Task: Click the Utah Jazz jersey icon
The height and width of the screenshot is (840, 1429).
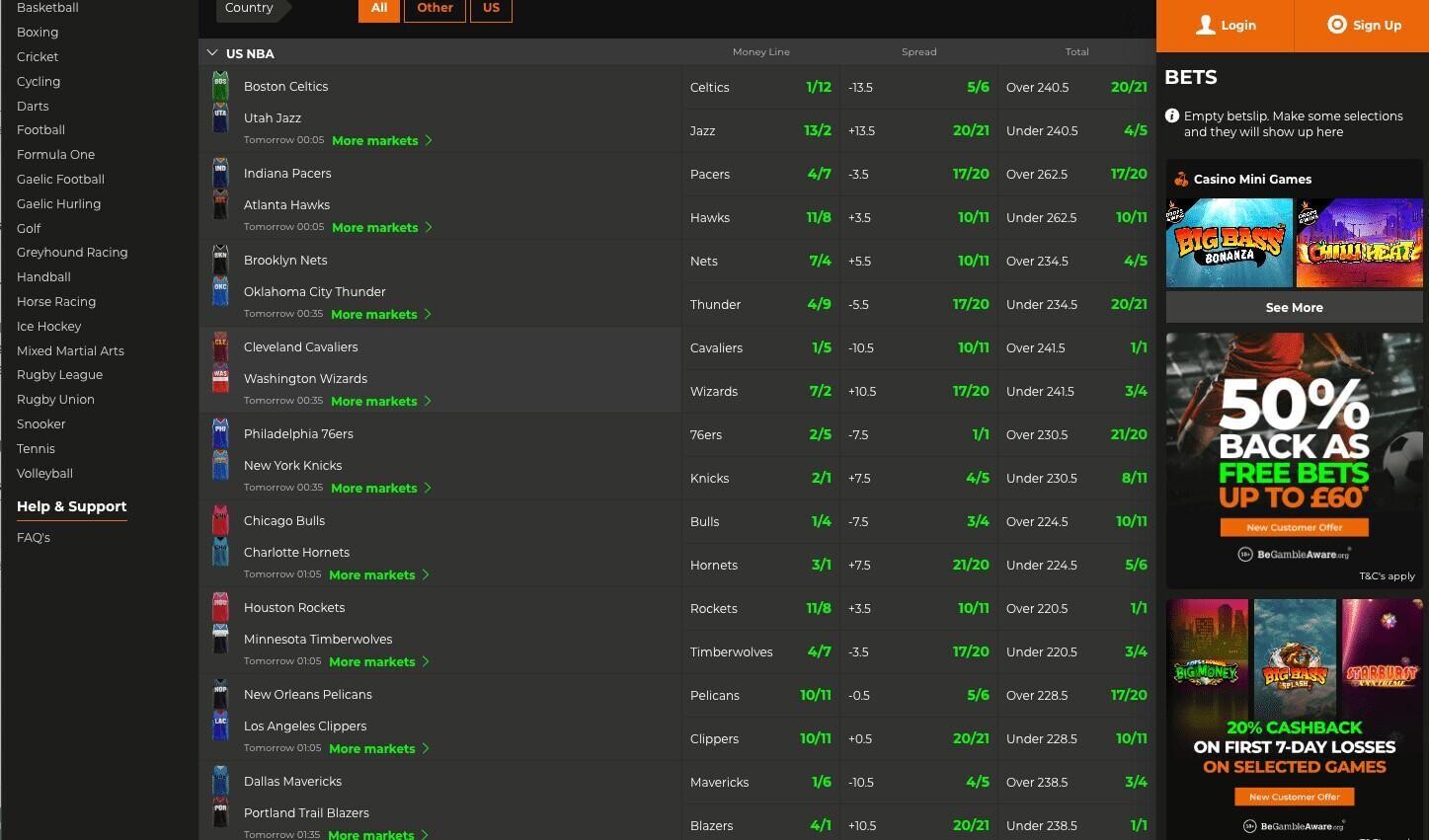Action: 220,117
